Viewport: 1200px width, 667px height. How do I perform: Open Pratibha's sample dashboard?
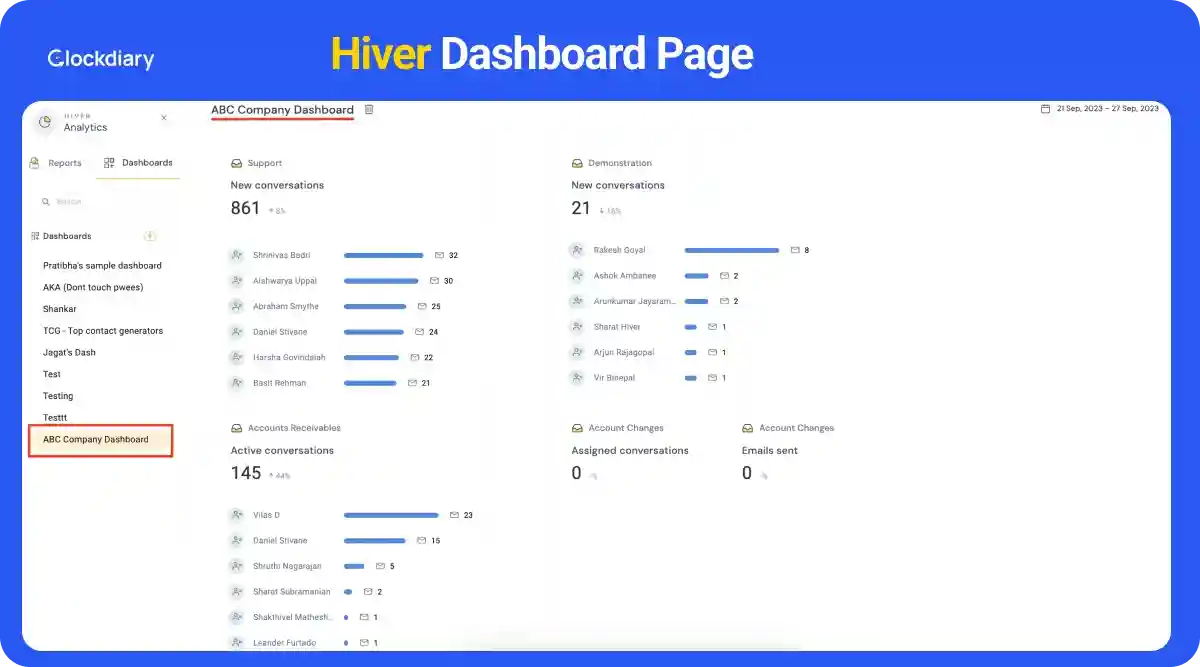point(102,266)
